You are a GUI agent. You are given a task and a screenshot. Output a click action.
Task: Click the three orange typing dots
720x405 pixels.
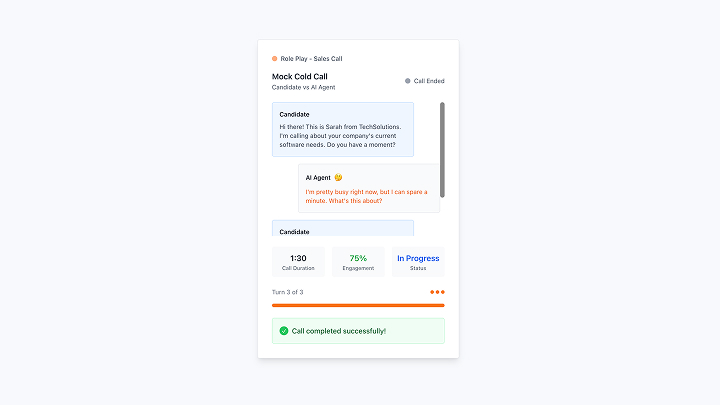(x=437, y=292)
